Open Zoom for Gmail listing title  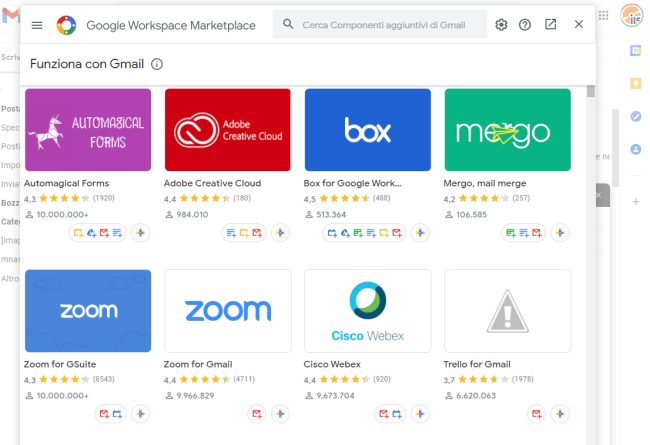coord(199,364)
